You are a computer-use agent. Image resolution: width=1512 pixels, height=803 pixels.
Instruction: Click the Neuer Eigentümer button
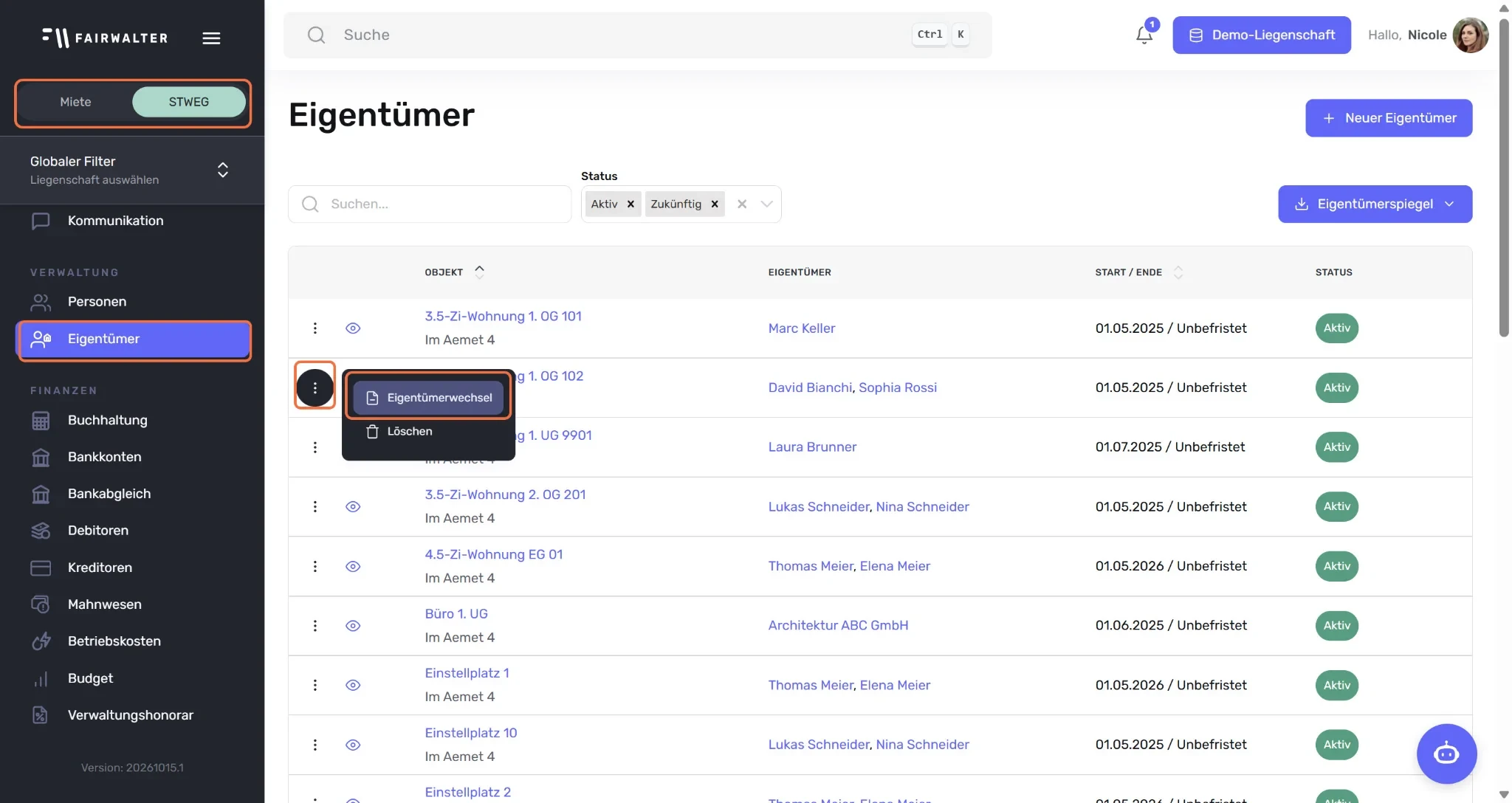(1388, 118)
